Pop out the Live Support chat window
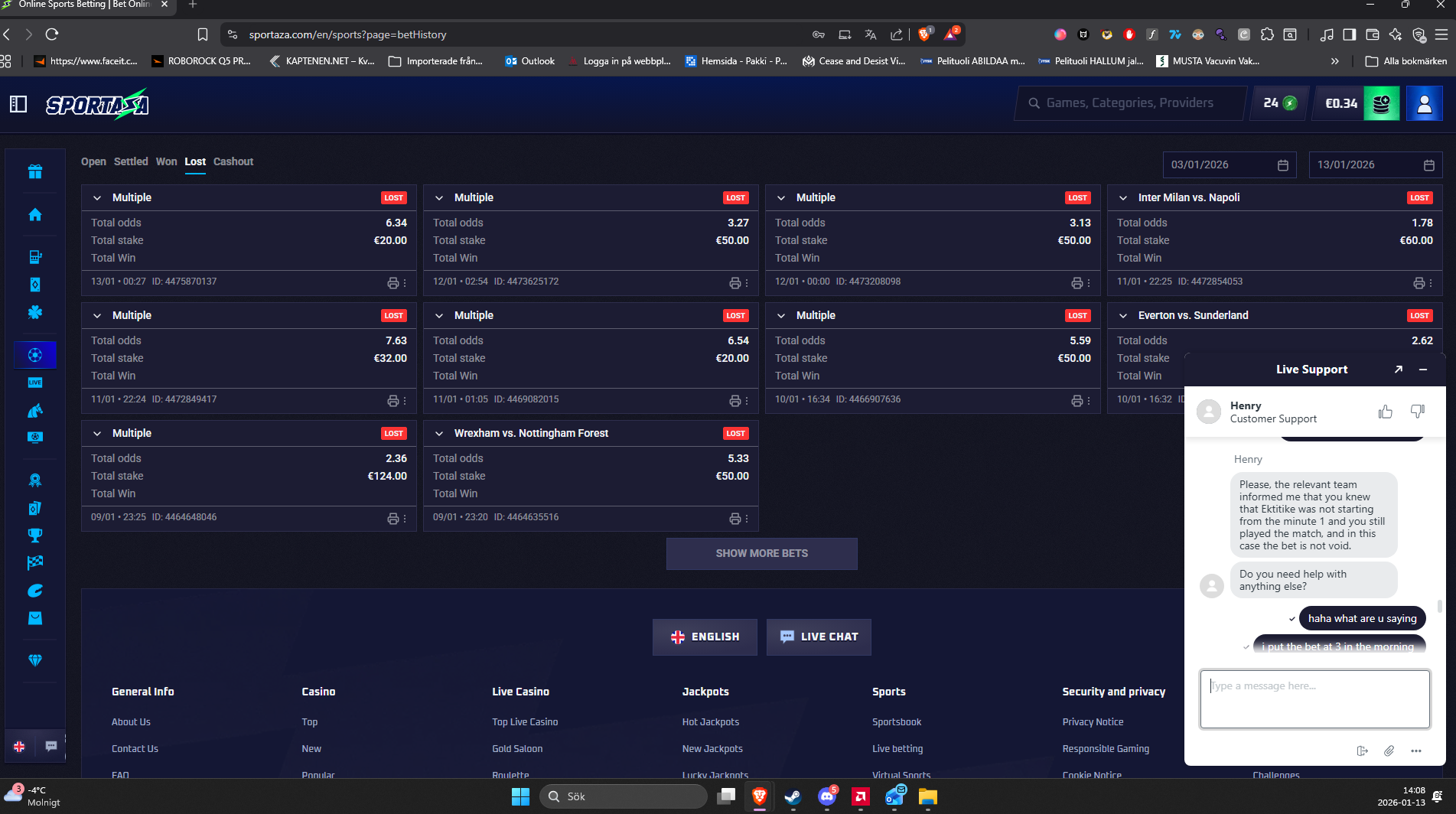The image size is (1456, 814). tap(1399, 370)
